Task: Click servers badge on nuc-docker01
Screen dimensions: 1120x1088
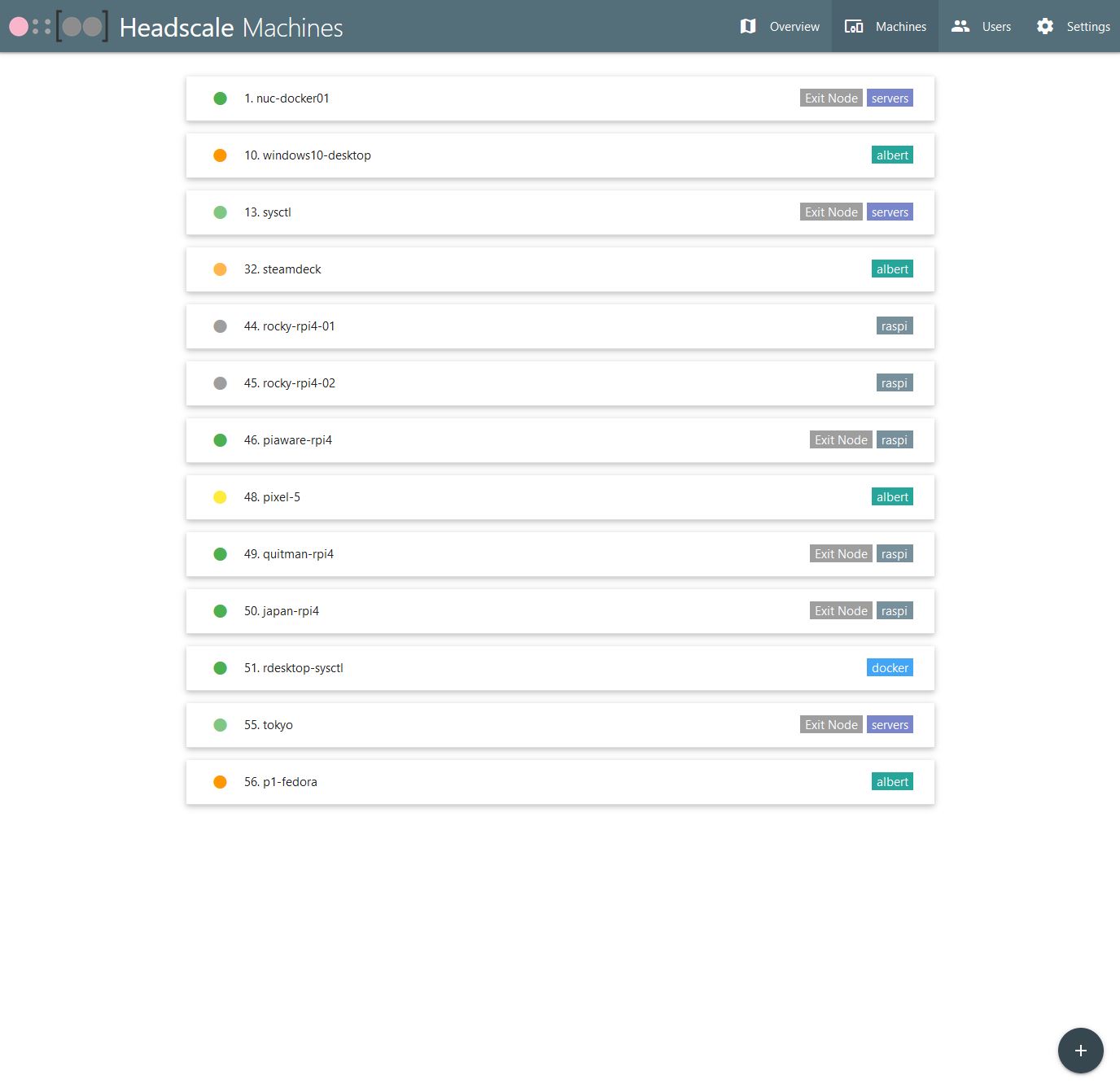Action: (x=890, y=98)
